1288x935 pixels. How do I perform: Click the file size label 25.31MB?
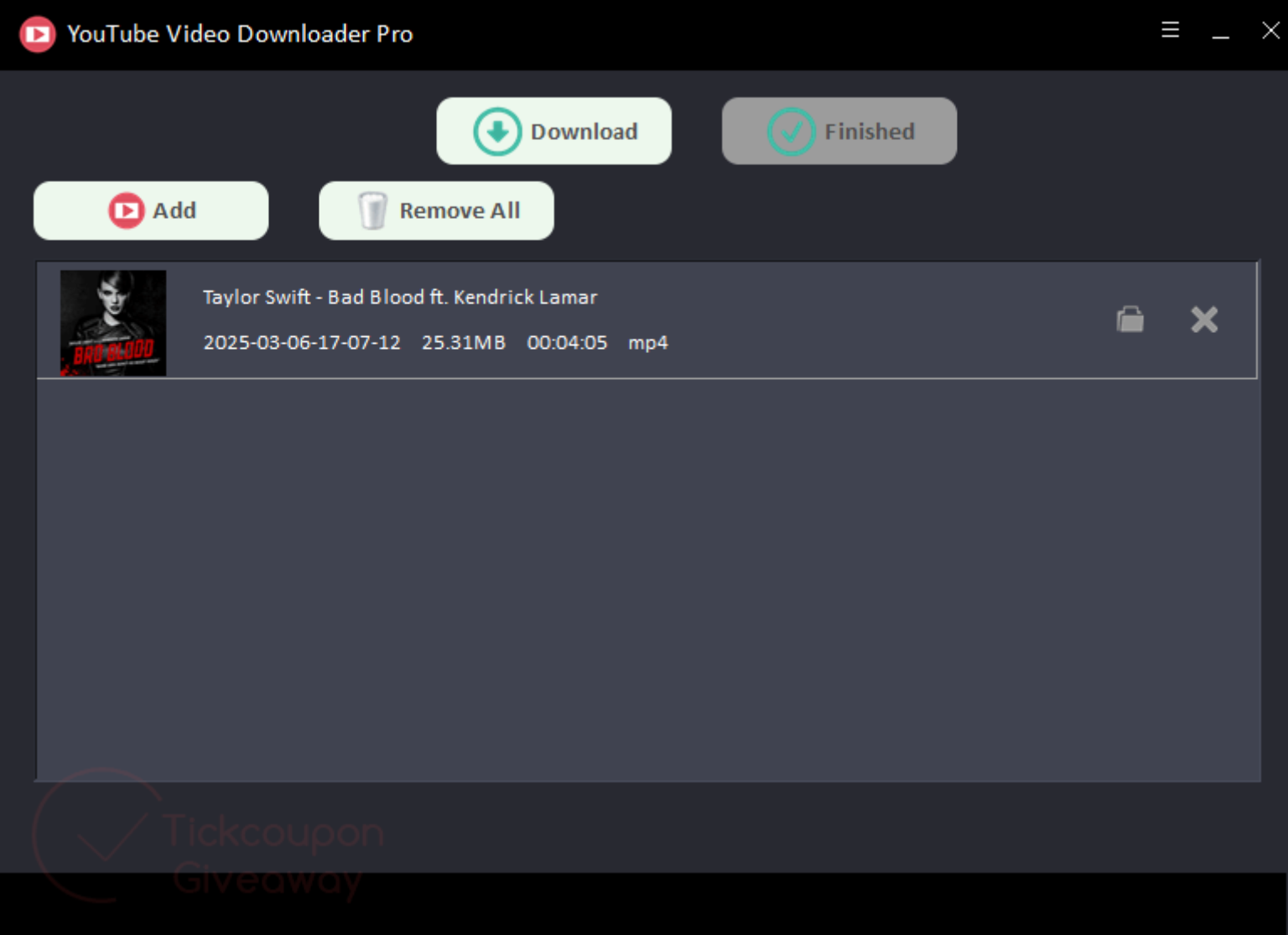(463, 342)
